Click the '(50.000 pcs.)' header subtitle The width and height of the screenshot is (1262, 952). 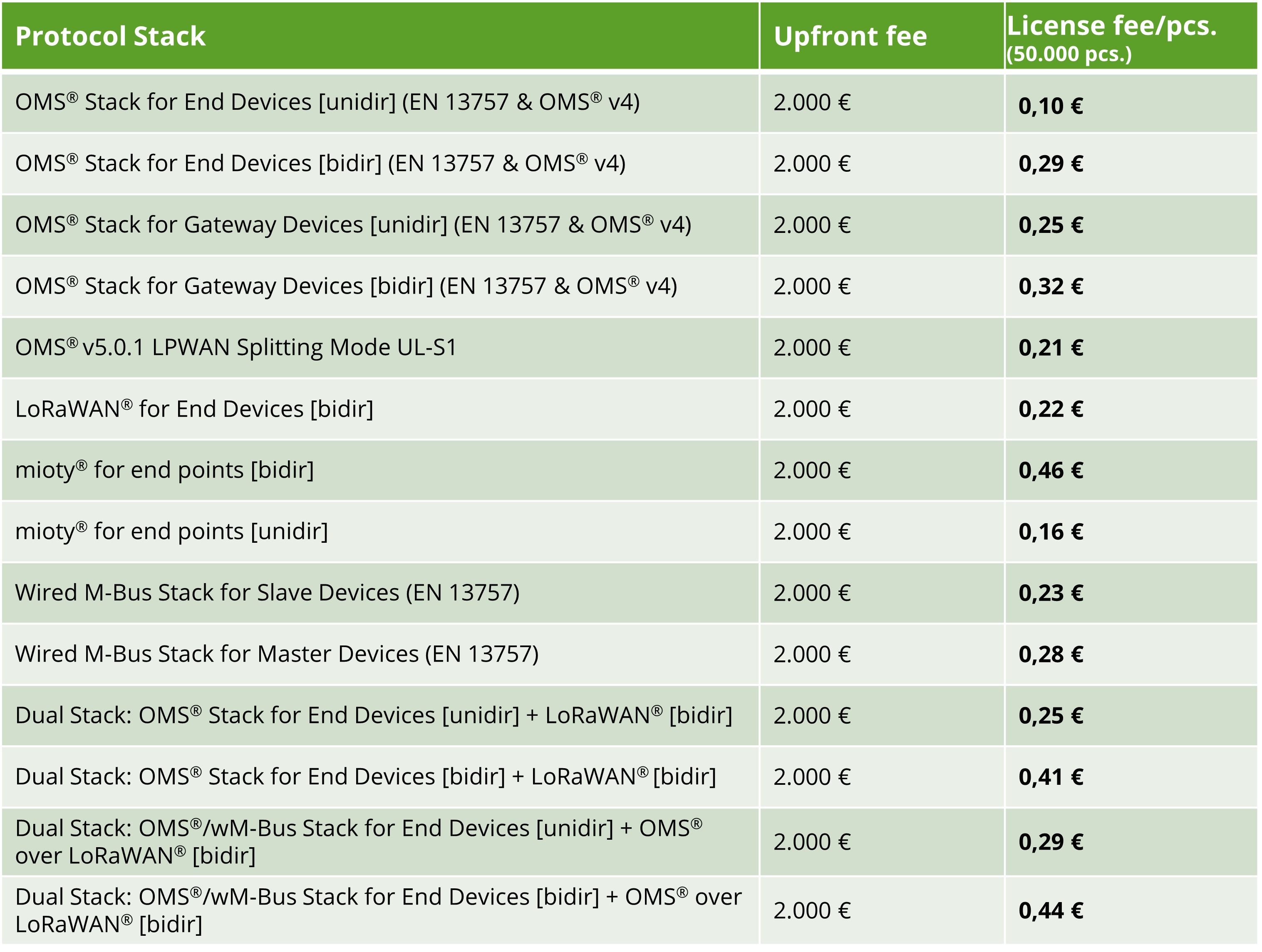(1069, 54)
